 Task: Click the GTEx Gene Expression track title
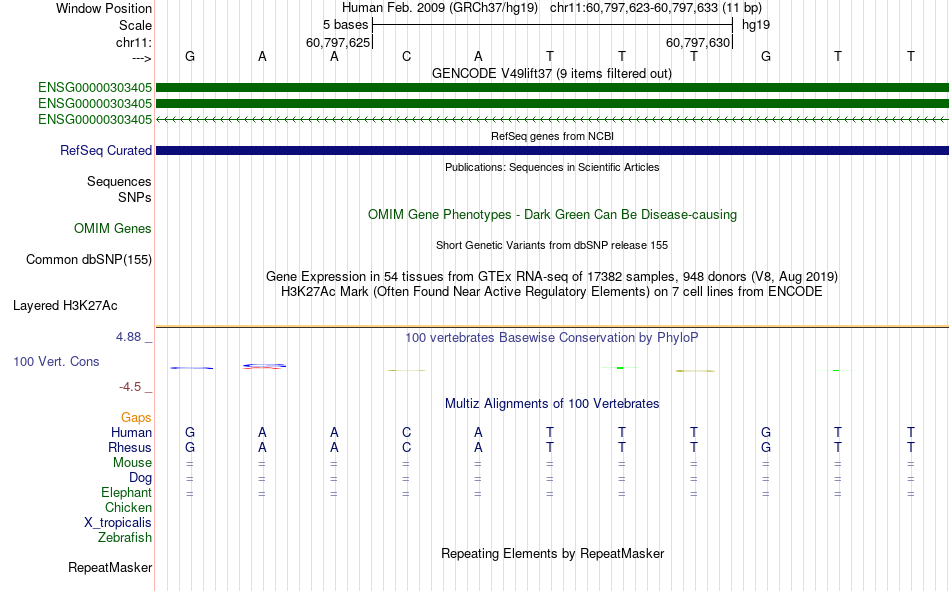[x=552, y=276]
